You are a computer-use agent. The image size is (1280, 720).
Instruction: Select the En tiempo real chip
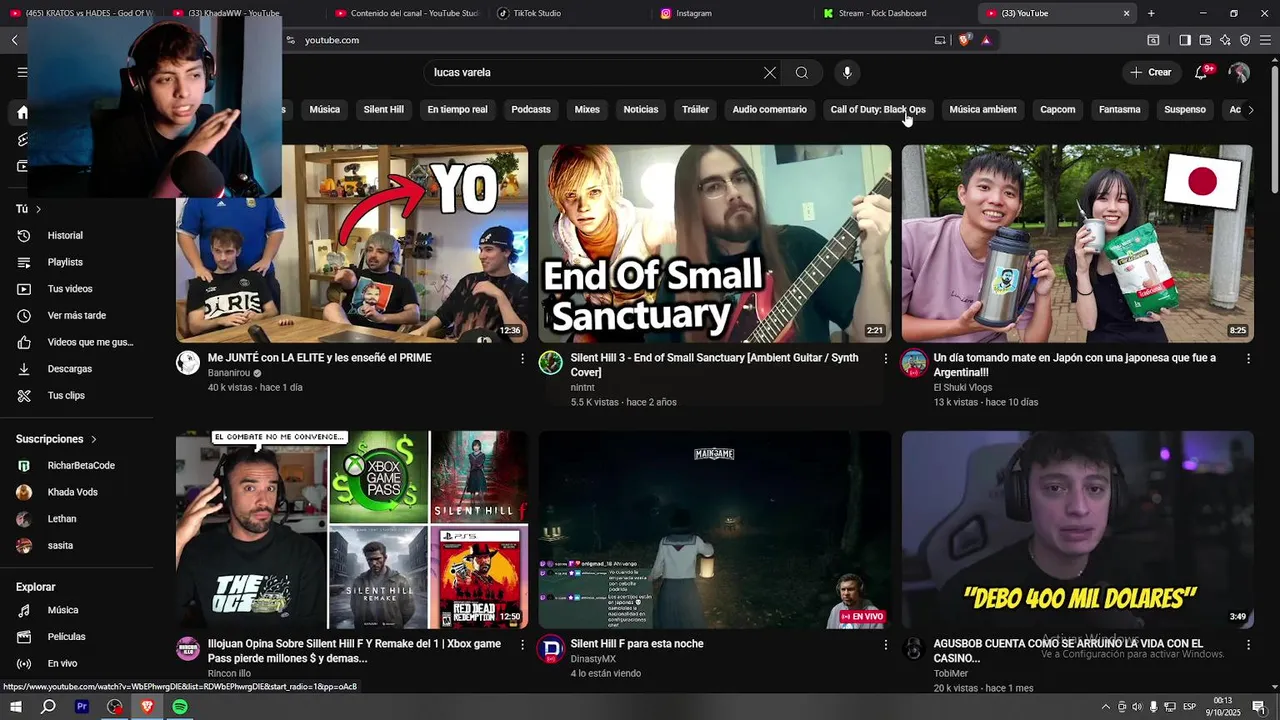click(457, 110)
